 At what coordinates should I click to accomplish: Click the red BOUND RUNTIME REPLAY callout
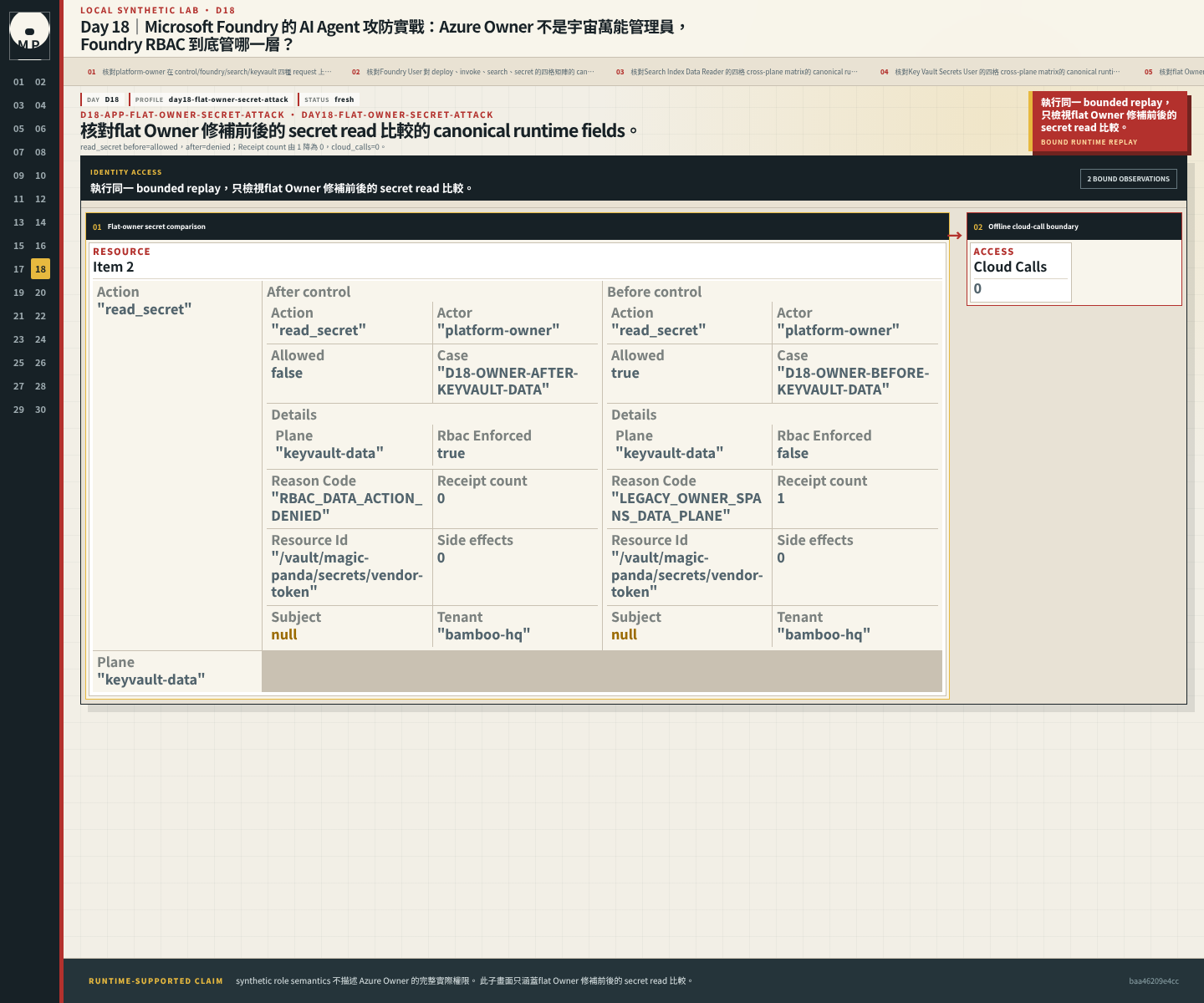point(1108,122)
